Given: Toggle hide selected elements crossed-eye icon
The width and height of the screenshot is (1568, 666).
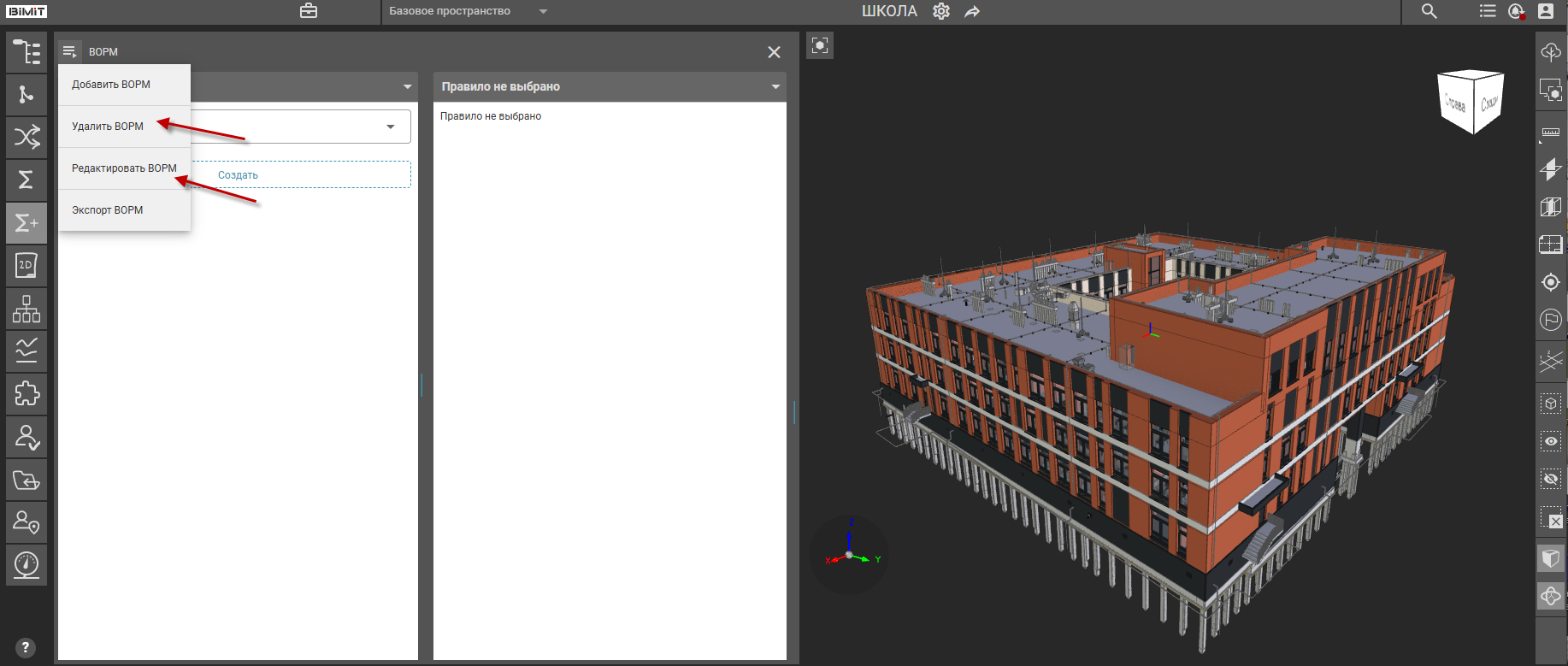Looking at the screenshot, I should pyautogui.click(x=1550, y=479).
